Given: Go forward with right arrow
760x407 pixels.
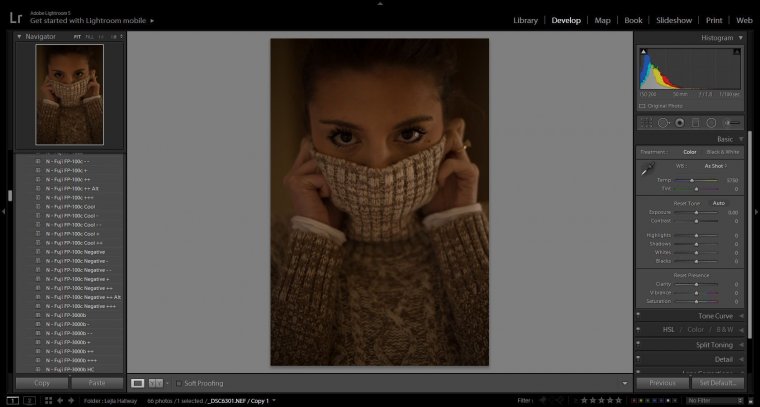Looking at the screenshot, I should pos(71,401).
